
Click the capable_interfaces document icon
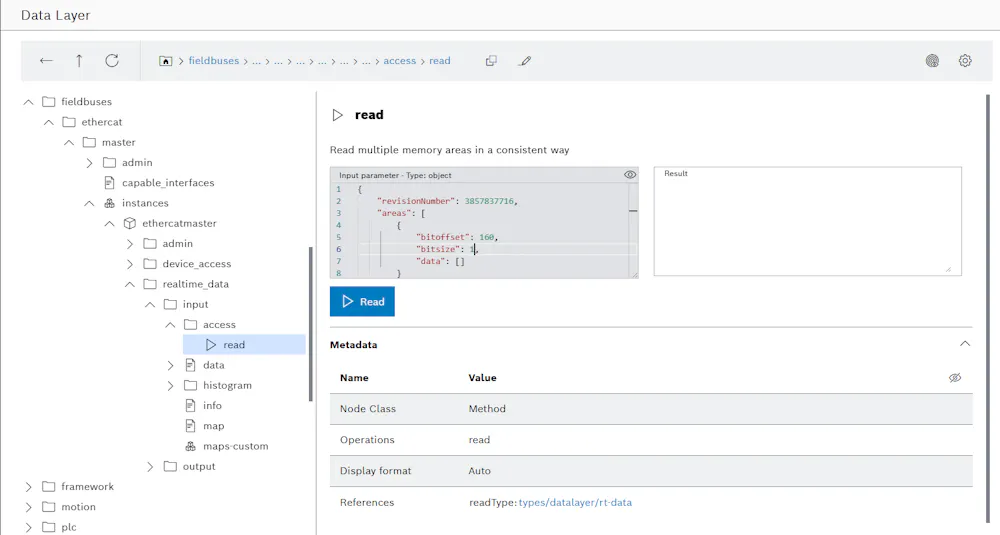click(x=109, y=182)
